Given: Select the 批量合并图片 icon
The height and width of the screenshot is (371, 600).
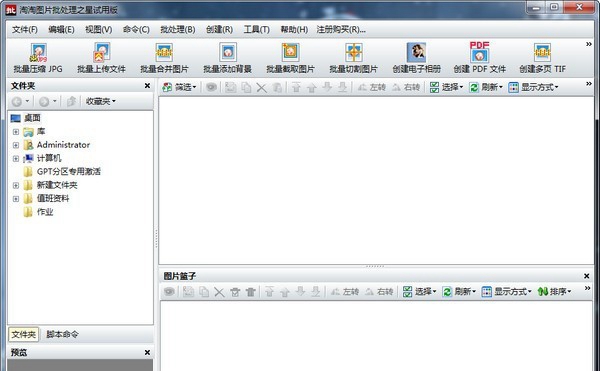Looking at the screenshot, I should point(164,58).
